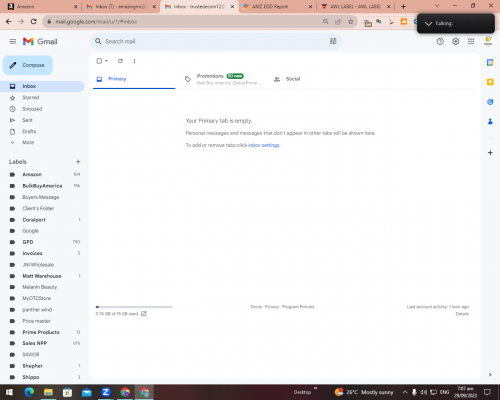Image resolution: width=500 pixels, height=400 pixels.
Task: Open the panther wind label
Action: coord(37,310)
